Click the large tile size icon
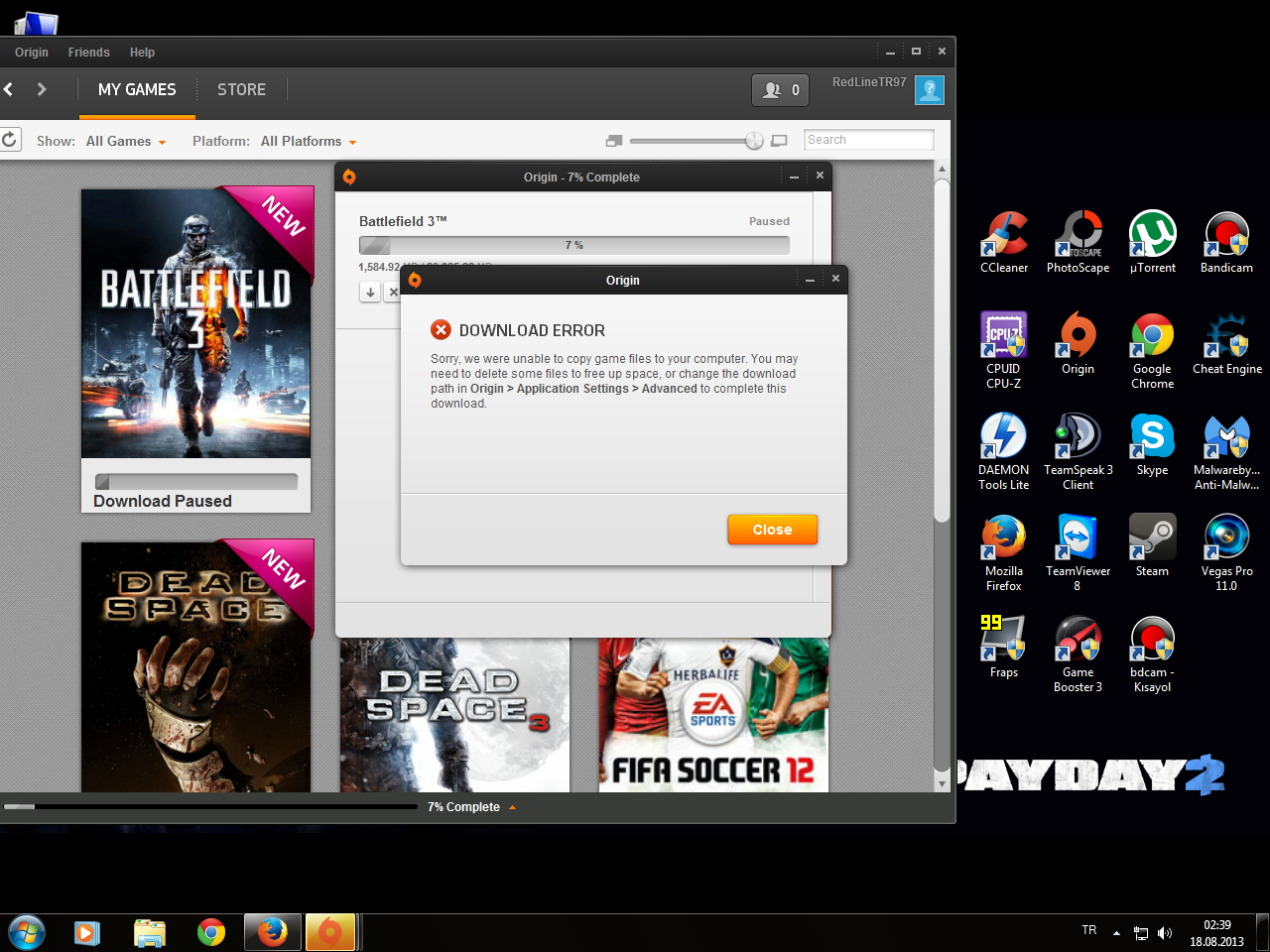1270x952 pixels. [x=779, y=141]
